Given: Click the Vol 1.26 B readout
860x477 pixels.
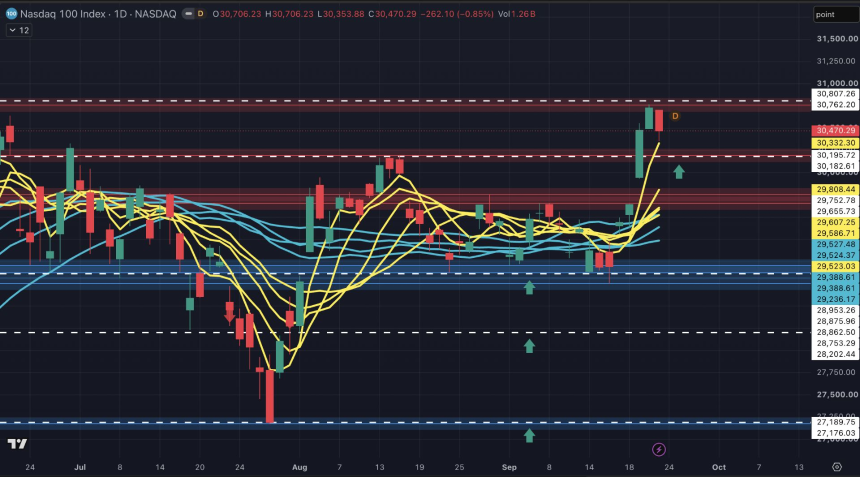Looking at the screenshot, I should point(517,14).
